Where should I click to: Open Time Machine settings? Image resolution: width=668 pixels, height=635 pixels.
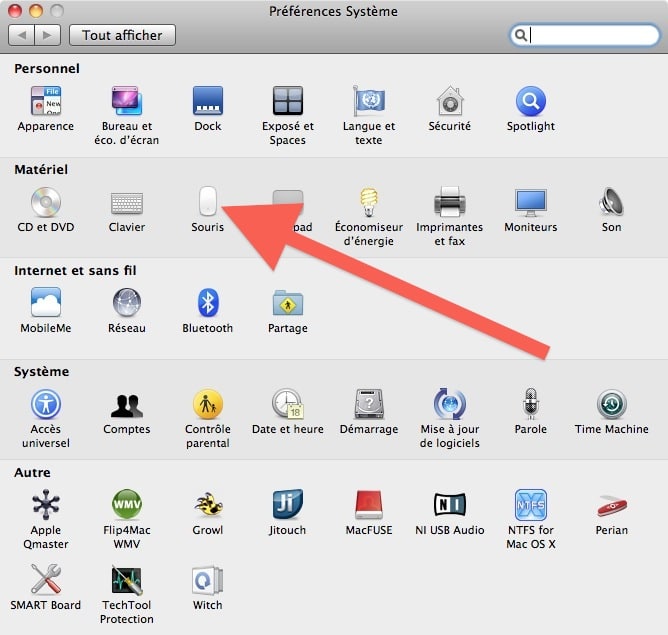click(611, 404)
